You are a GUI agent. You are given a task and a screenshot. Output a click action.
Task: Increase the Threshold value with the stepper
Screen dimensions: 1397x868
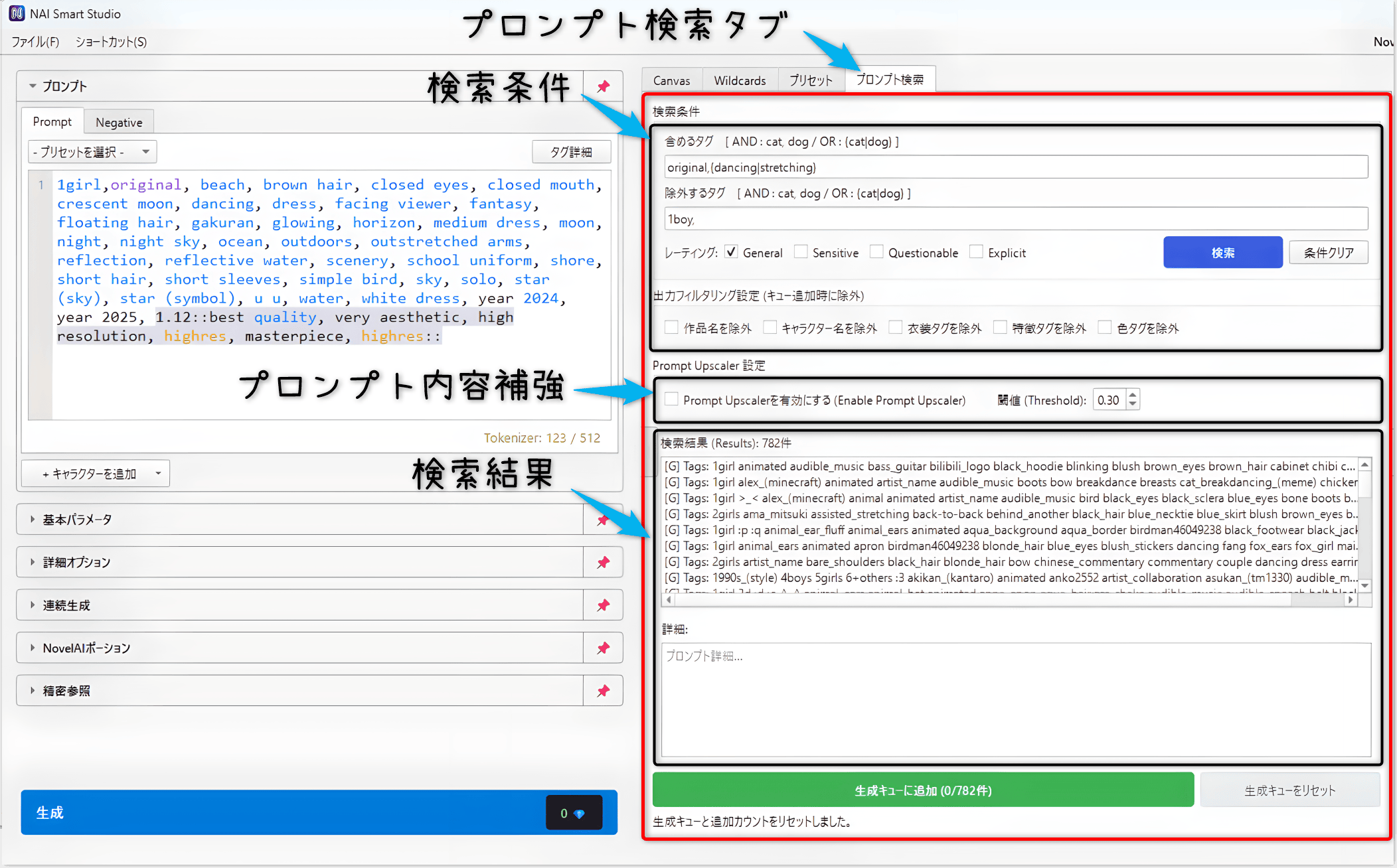(x=1133, y=396)
